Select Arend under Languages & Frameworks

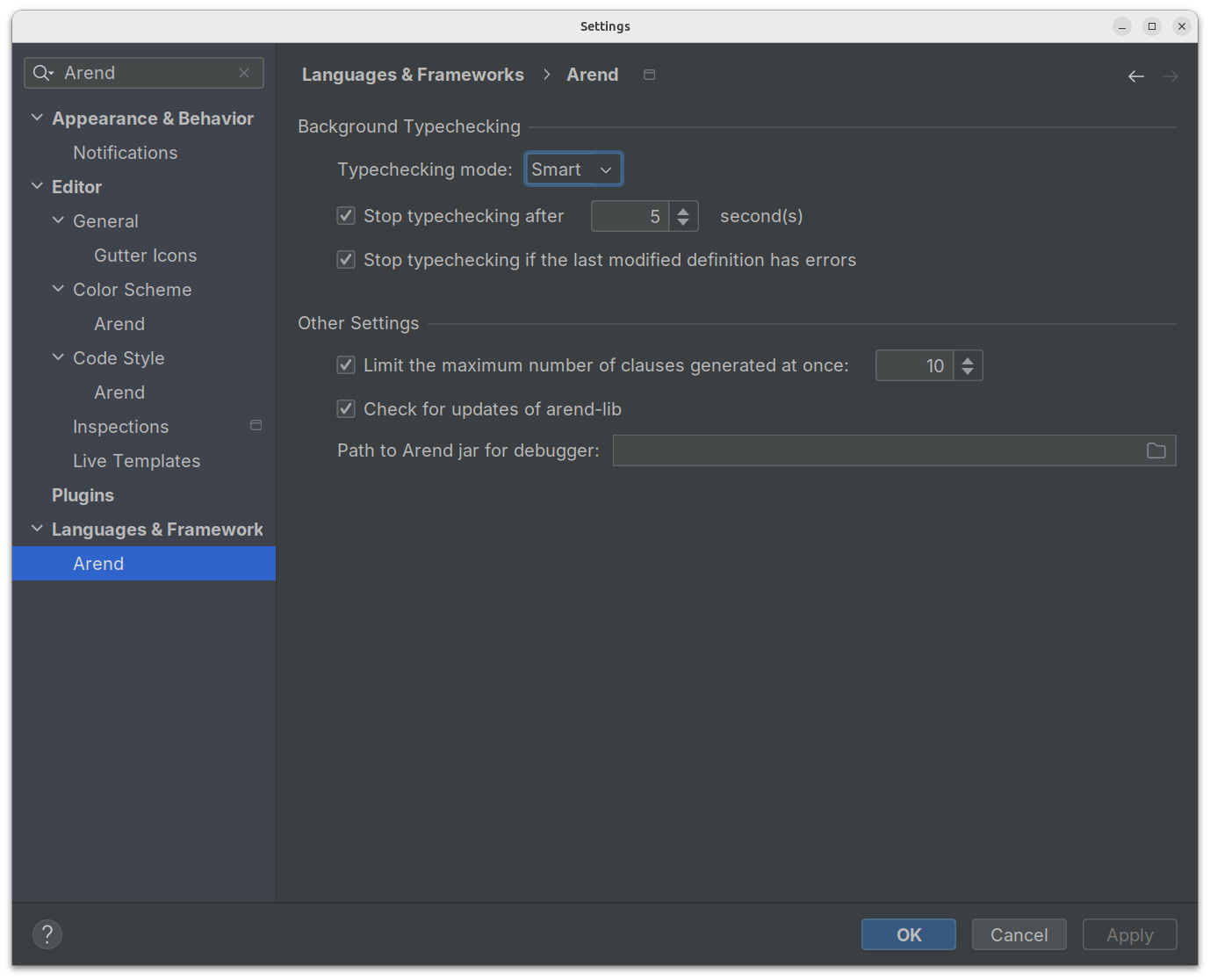[144, 564]
